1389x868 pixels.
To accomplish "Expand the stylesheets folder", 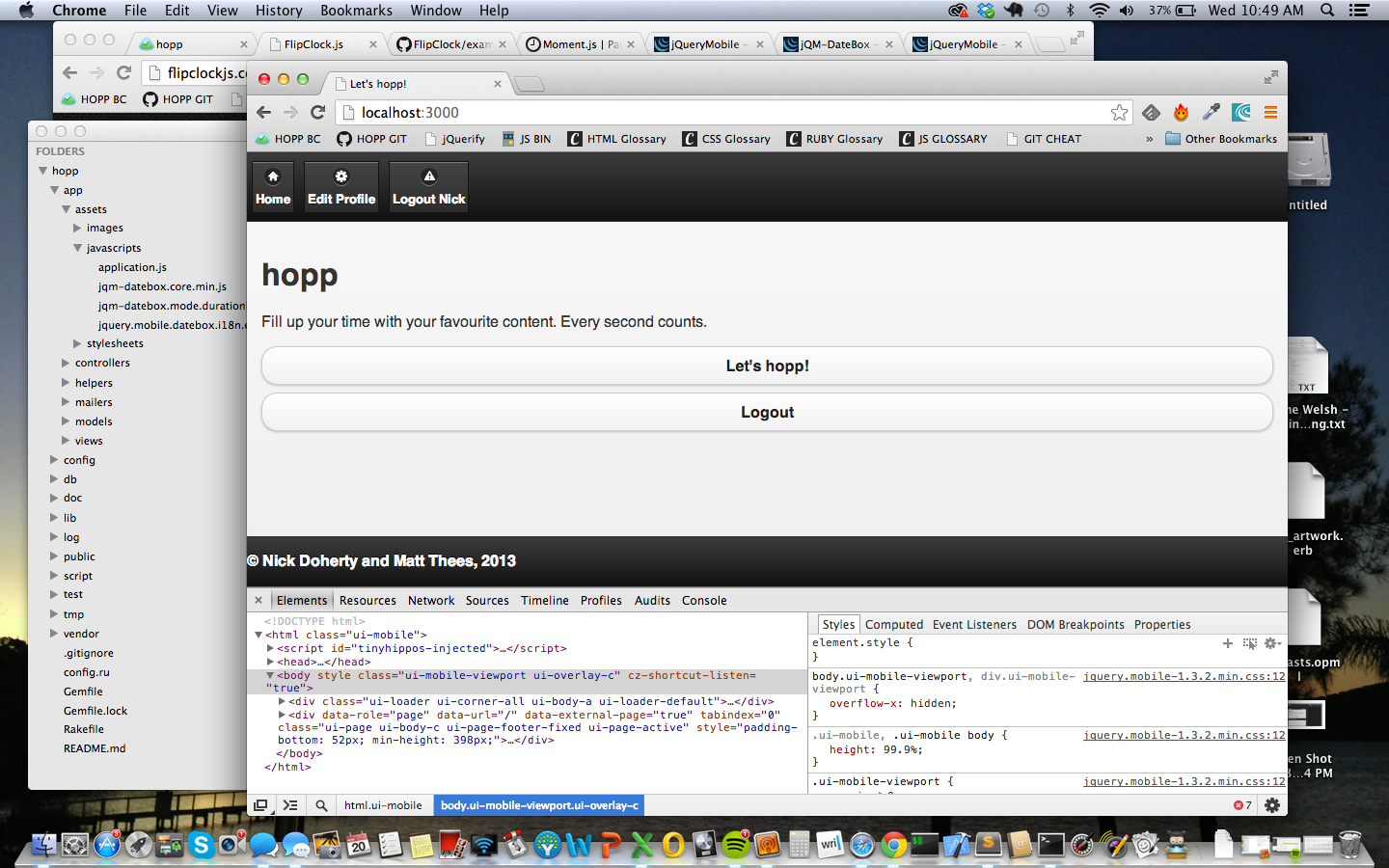I will point(77,343).
